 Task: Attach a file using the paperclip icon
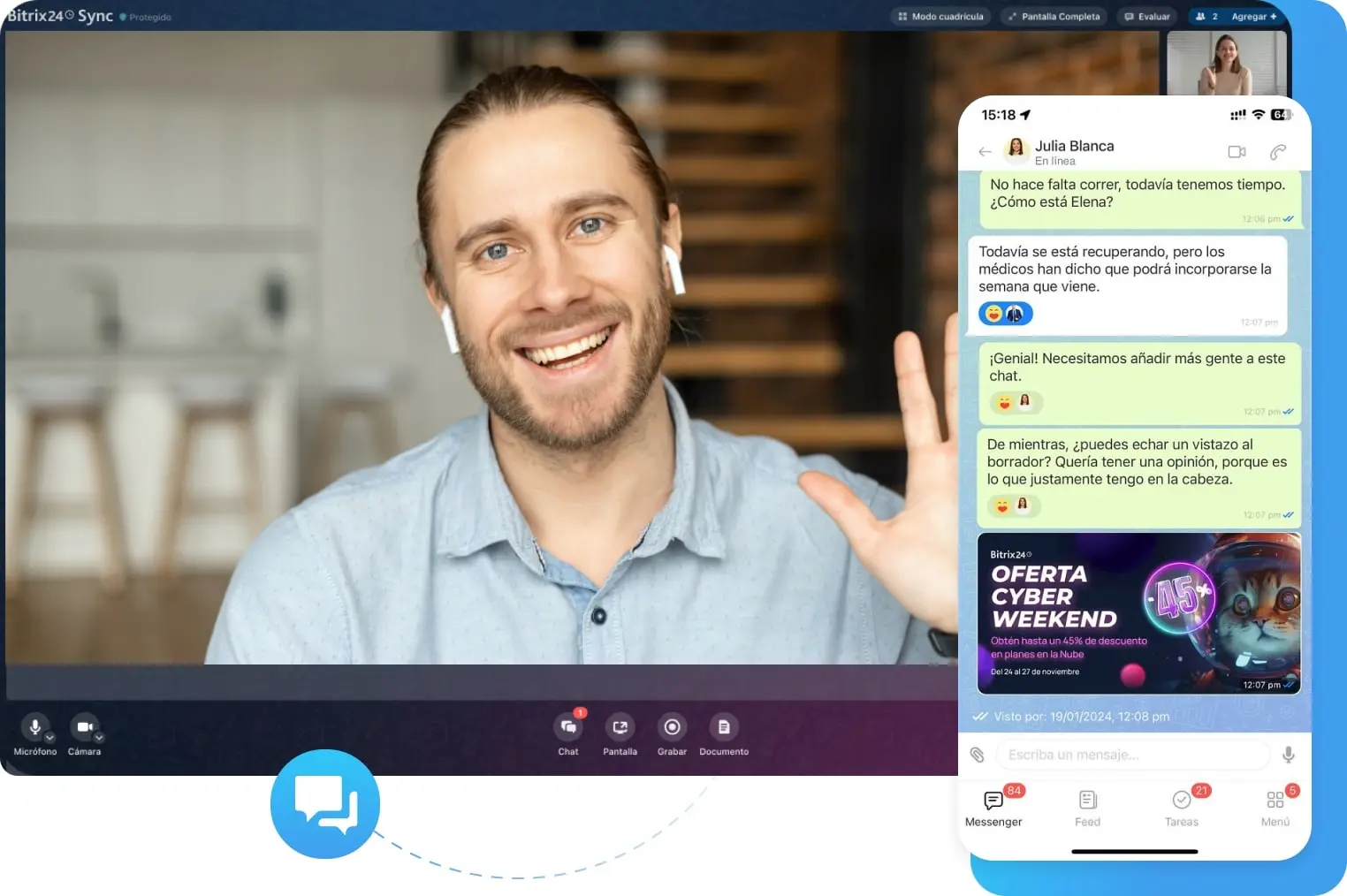(x=977, y=755)
